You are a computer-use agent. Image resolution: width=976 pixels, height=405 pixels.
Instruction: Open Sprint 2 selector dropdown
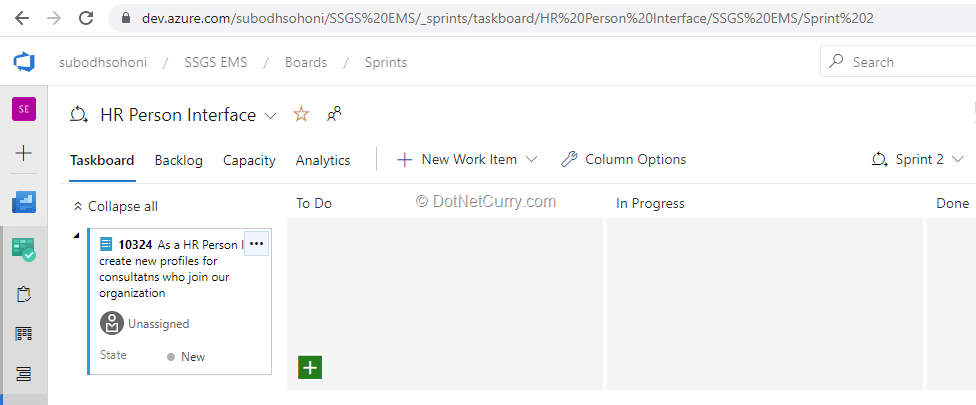pyautogui.click(x=918, y=159)
